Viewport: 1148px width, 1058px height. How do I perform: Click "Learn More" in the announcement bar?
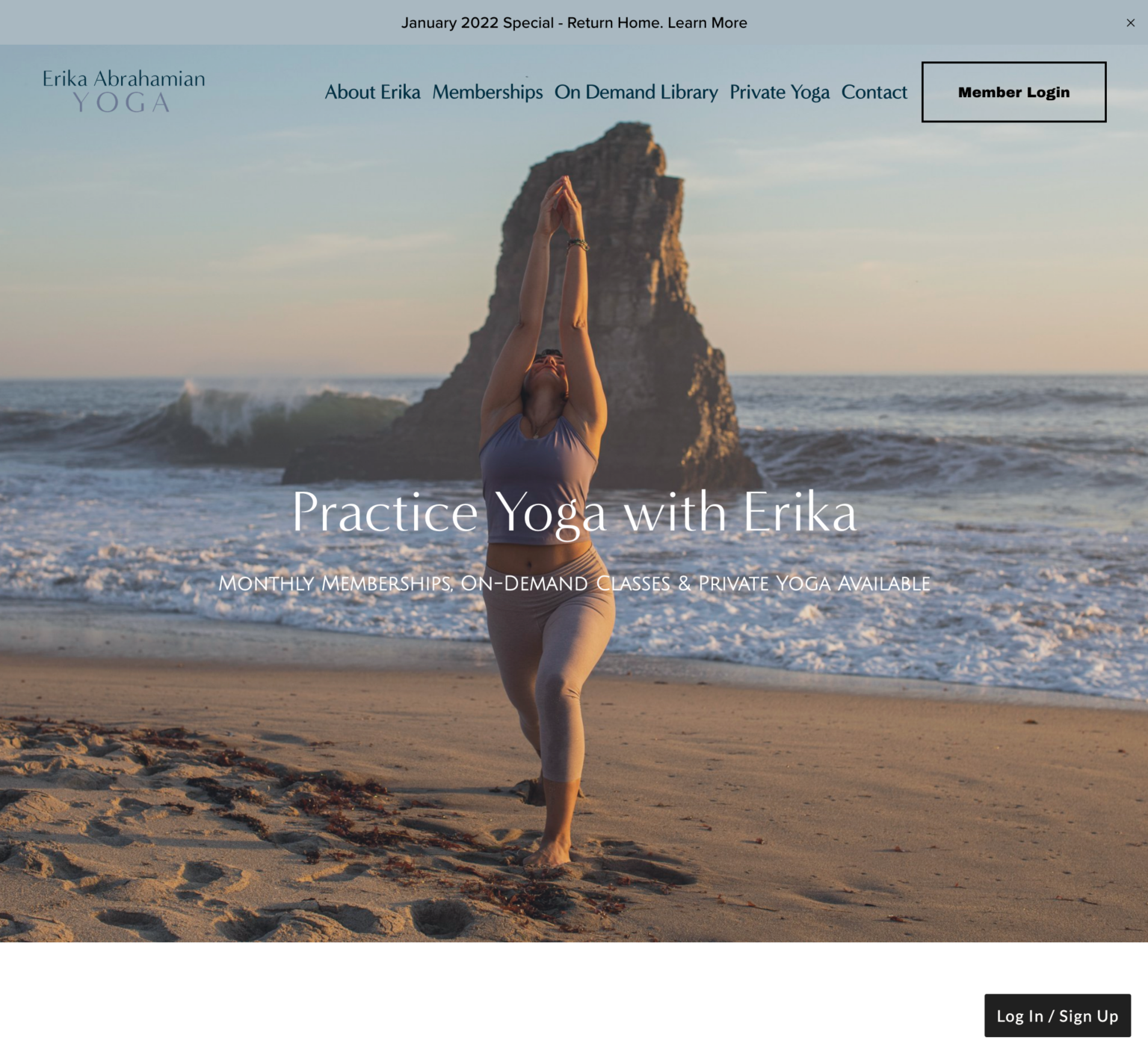pos(708,22)
